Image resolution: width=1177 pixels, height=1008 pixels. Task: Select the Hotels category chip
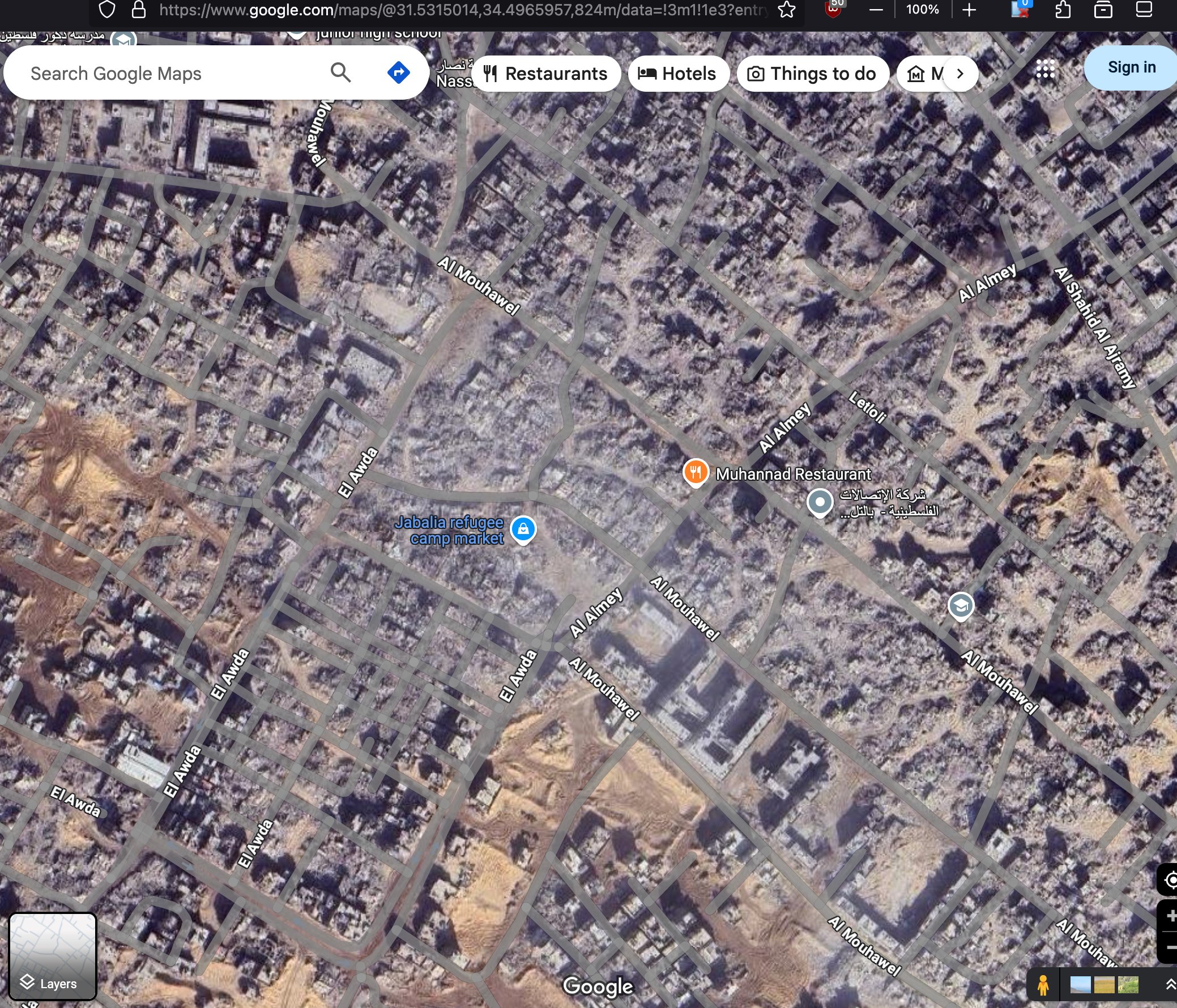pos(678,73)
